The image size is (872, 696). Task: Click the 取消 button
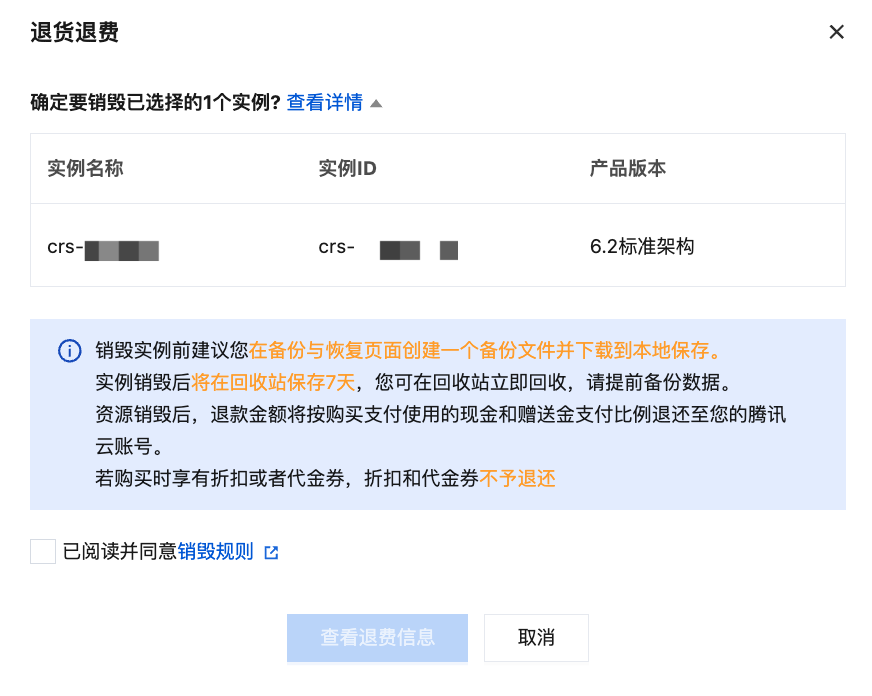536,638
